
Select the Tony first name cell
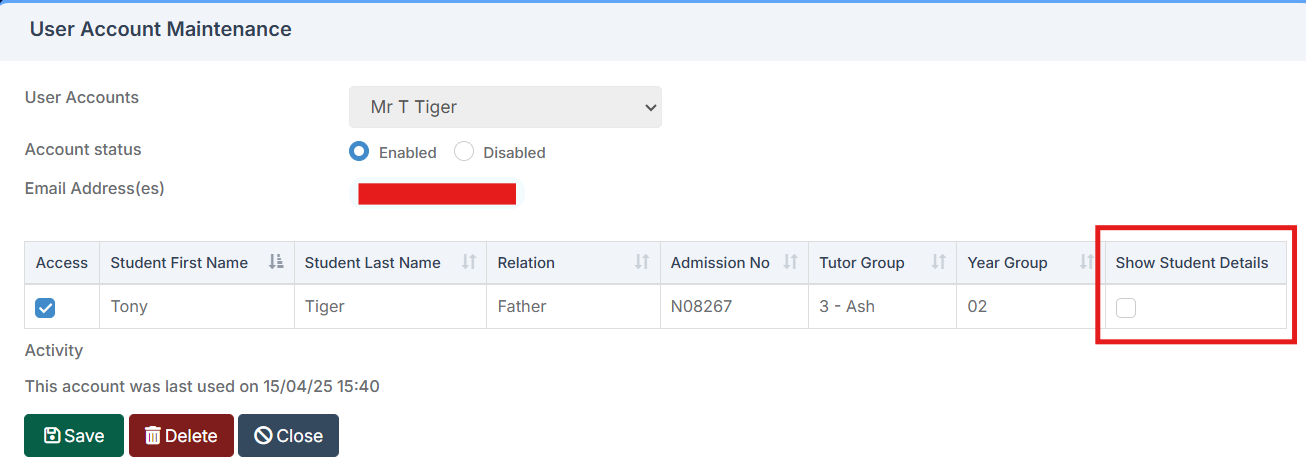coord(129,307)
